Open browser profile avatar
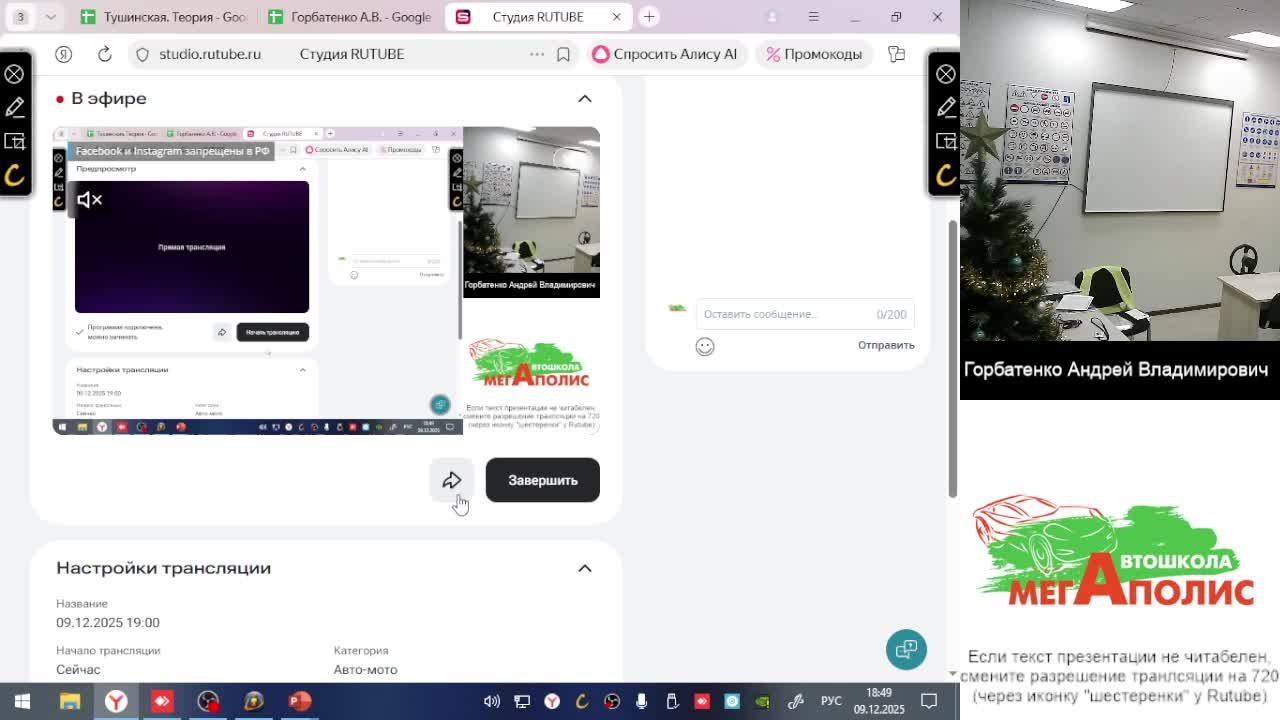Image resolution: width=1280 pixels, height=720 pixels. 771,17
